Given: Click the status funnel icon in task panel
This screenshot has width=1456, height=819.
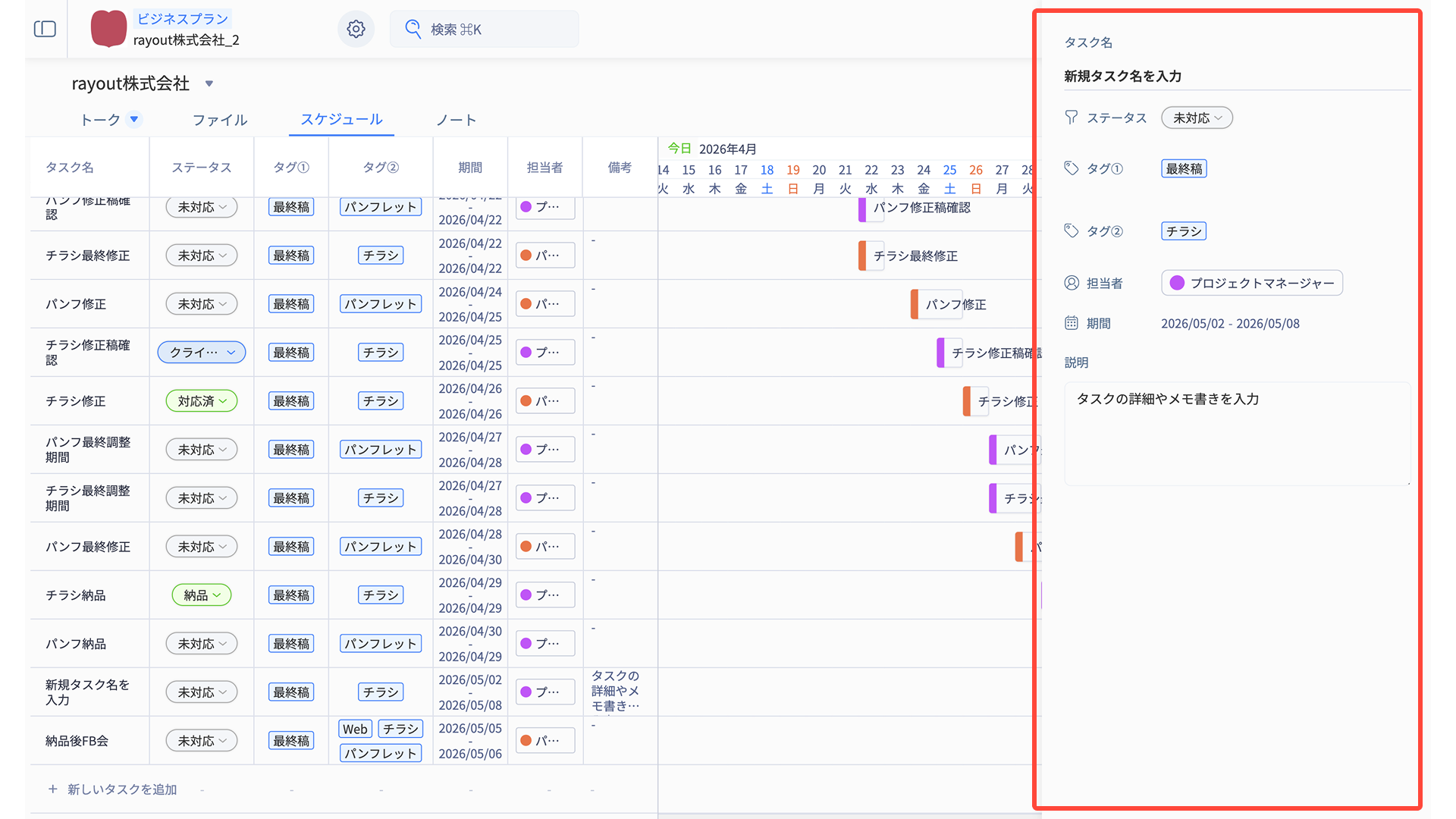Looking at the screenshot, I should point(1071,118).
